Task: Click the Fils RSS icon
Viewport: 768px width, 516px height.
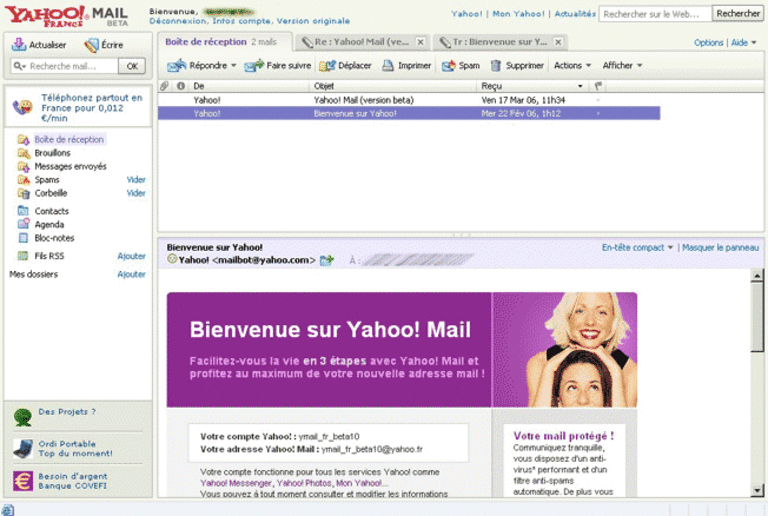Action: [x=23, y=256]
